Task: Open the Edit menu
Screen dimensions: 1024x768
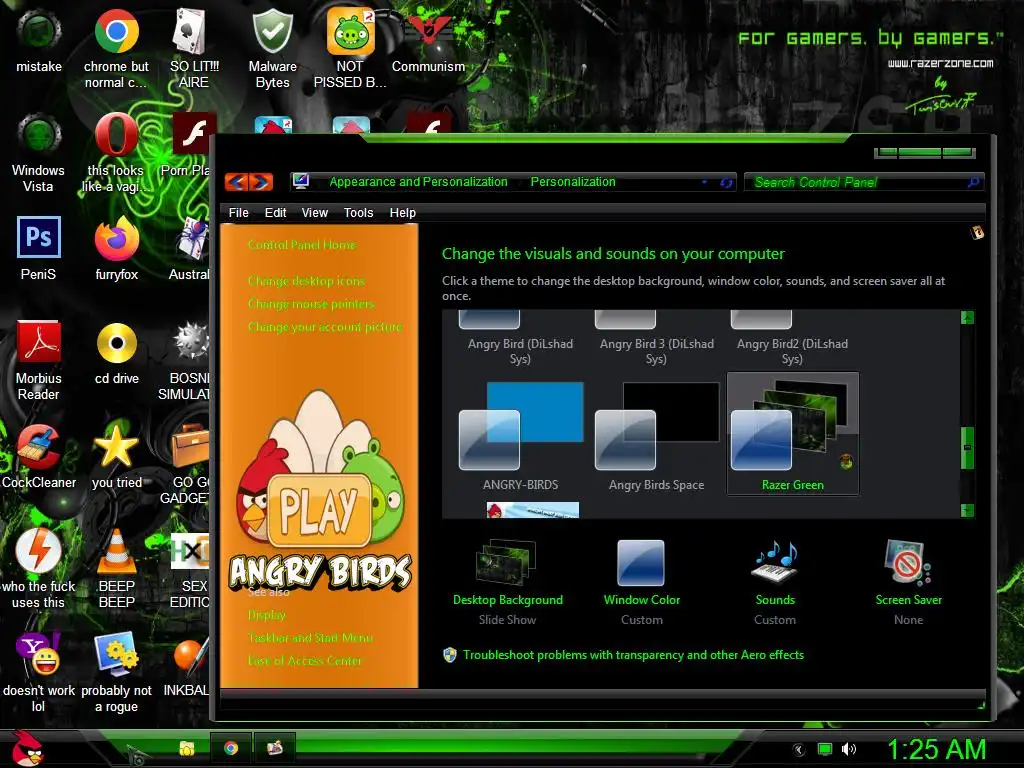Action: [275, 213]
